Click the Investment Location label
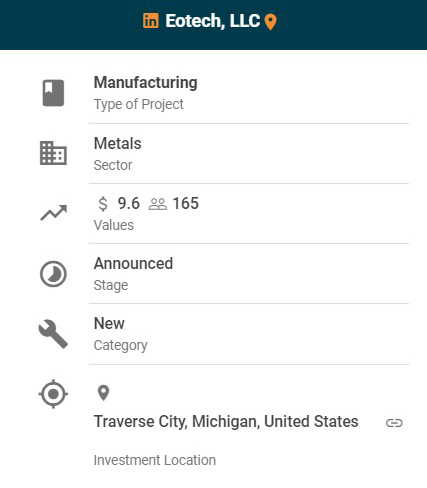 click(x=155, y=460)
